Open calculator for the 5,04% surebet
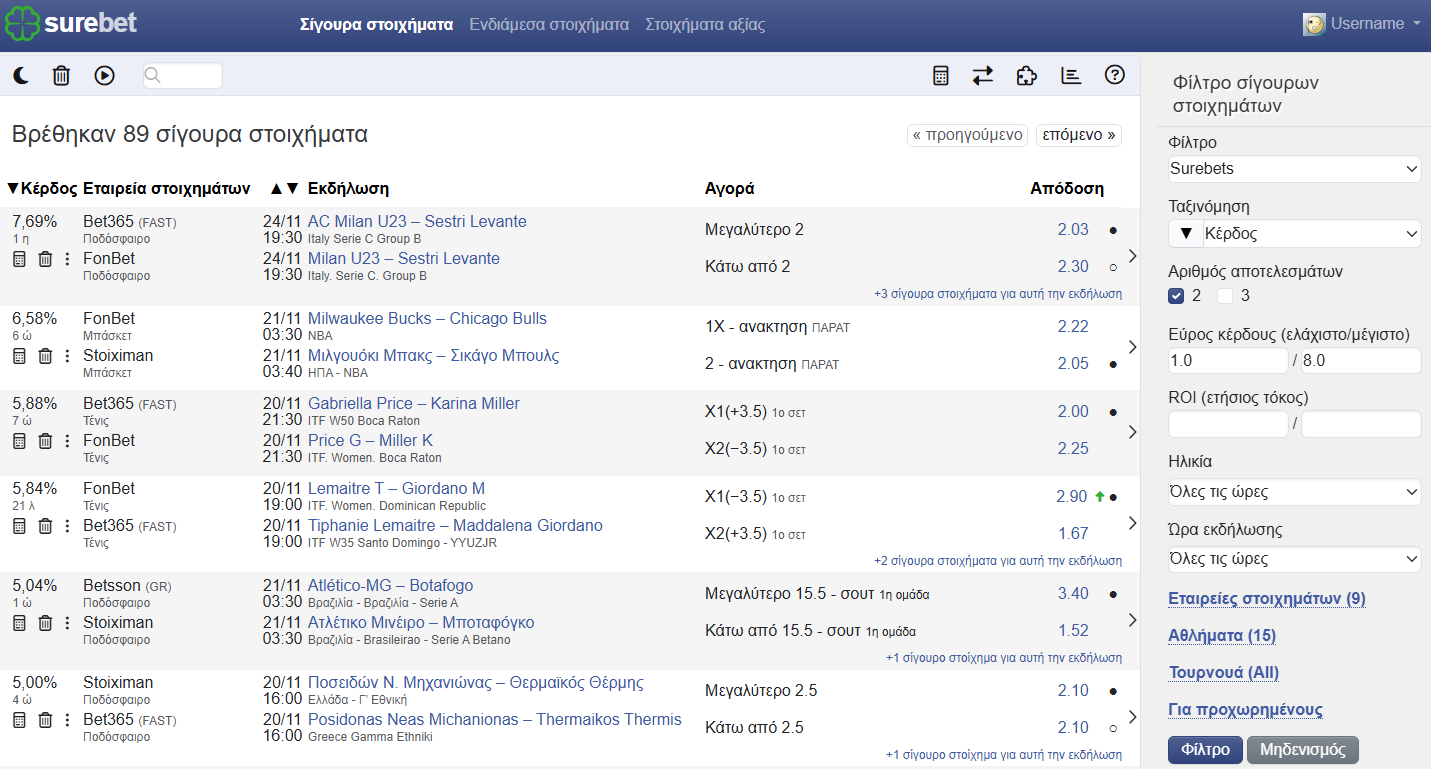Viewport: 1431px width, 769px height. click(x=19, y=623)
